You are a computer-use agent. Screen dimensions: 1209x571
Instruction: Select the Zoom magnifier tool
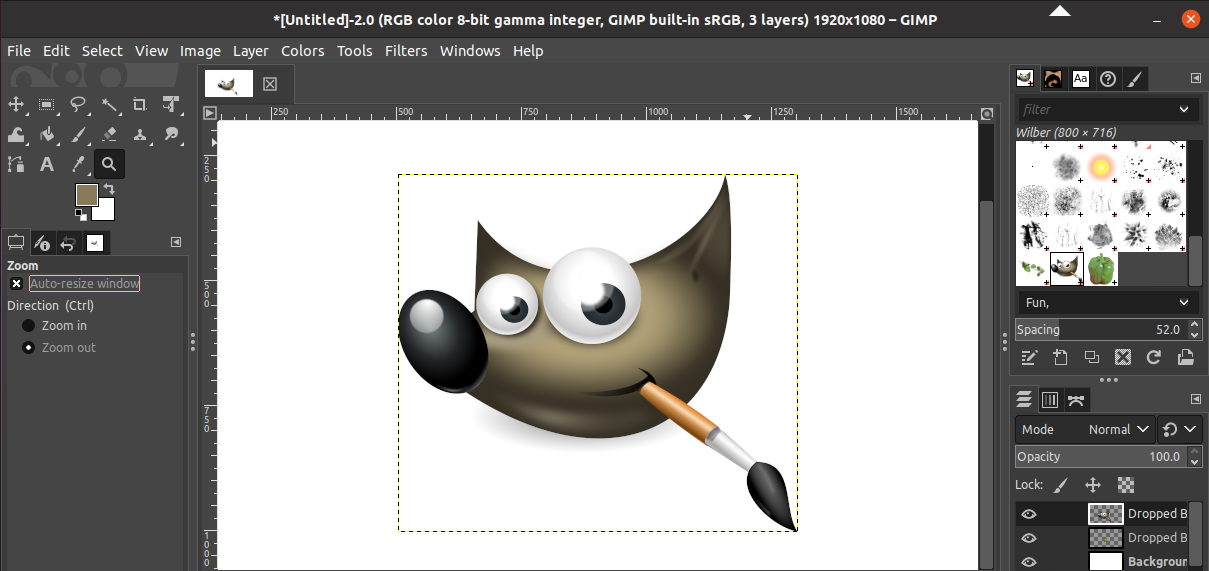click(x=109, y=164)
